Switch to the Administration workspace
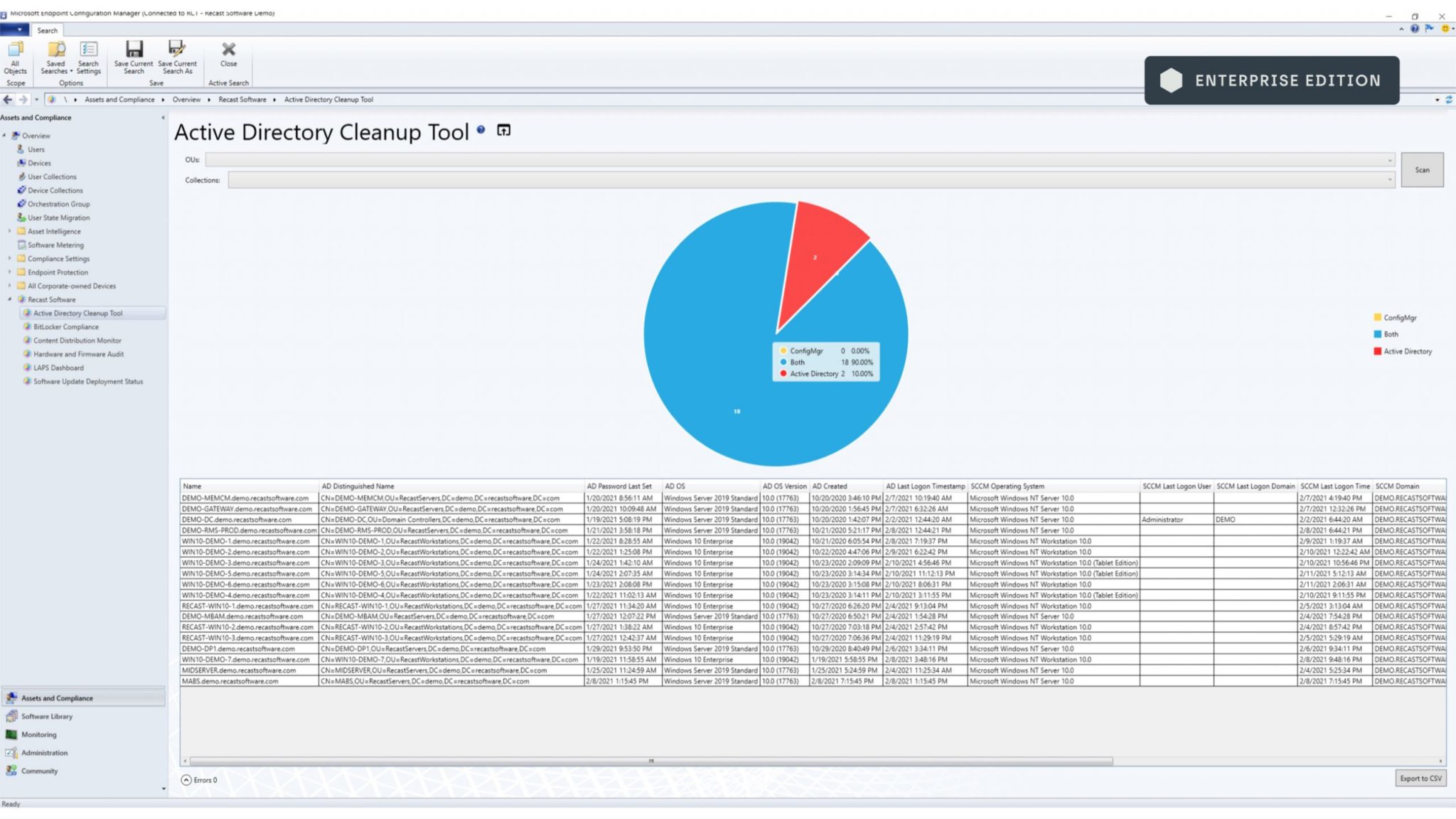The width and height of the screenshot is (1456, 819). (44, 753)
